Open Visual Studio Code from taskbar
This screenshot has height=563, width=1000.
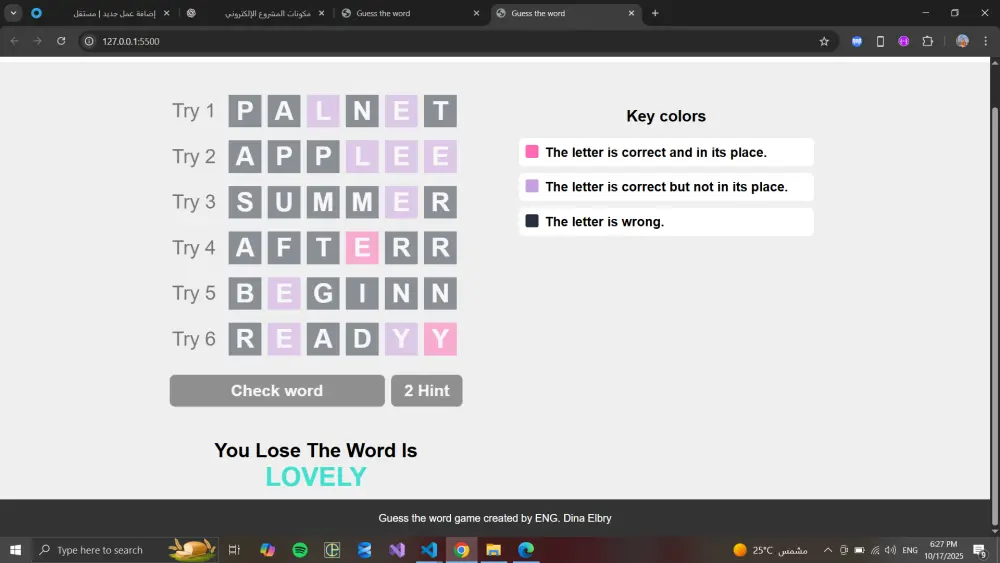429,550
